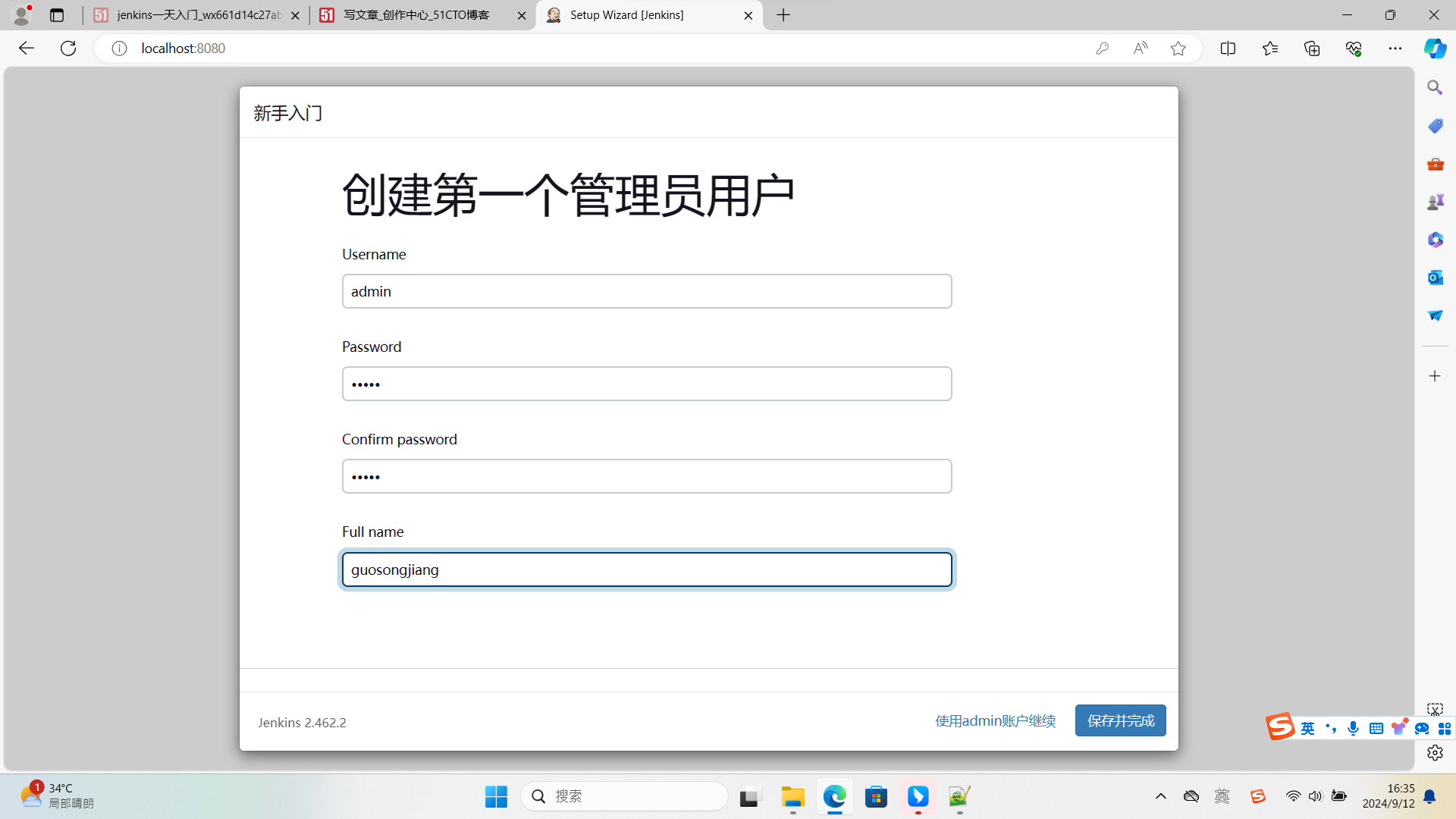Open the paper-plane Drop sidebar icon
Screen dimensions: 1456x819
1435,315
